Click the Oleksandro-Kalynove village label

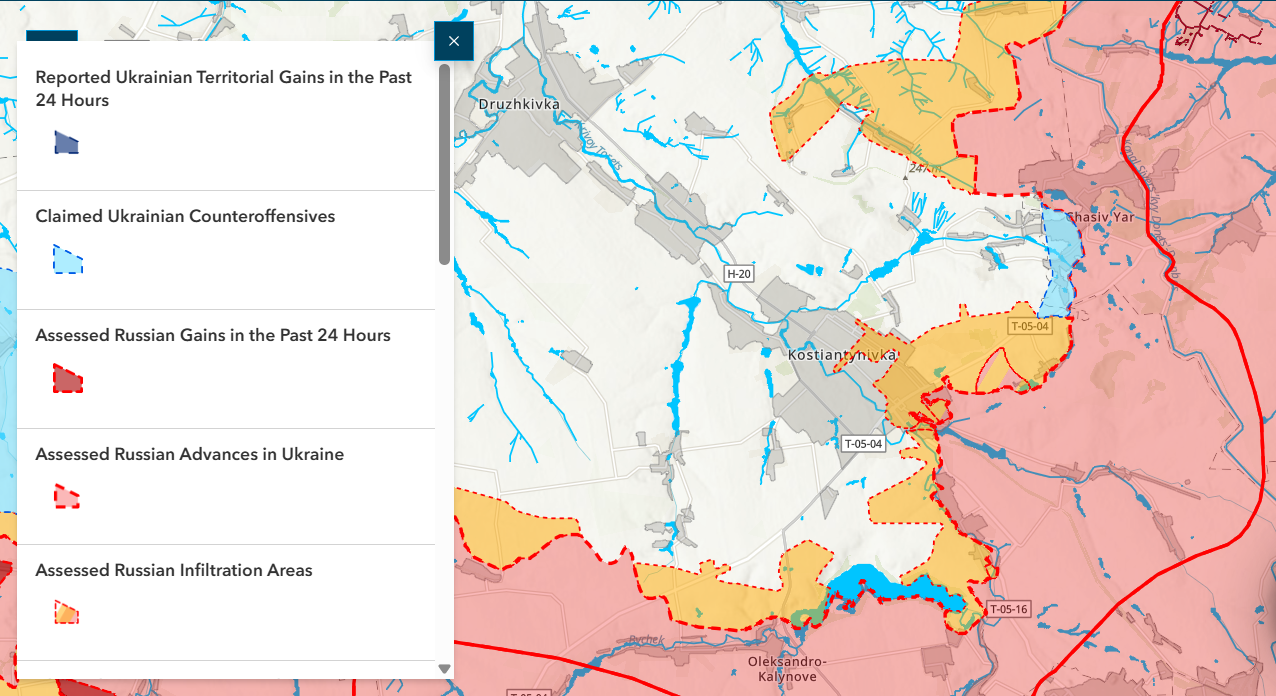pos(787,669)
